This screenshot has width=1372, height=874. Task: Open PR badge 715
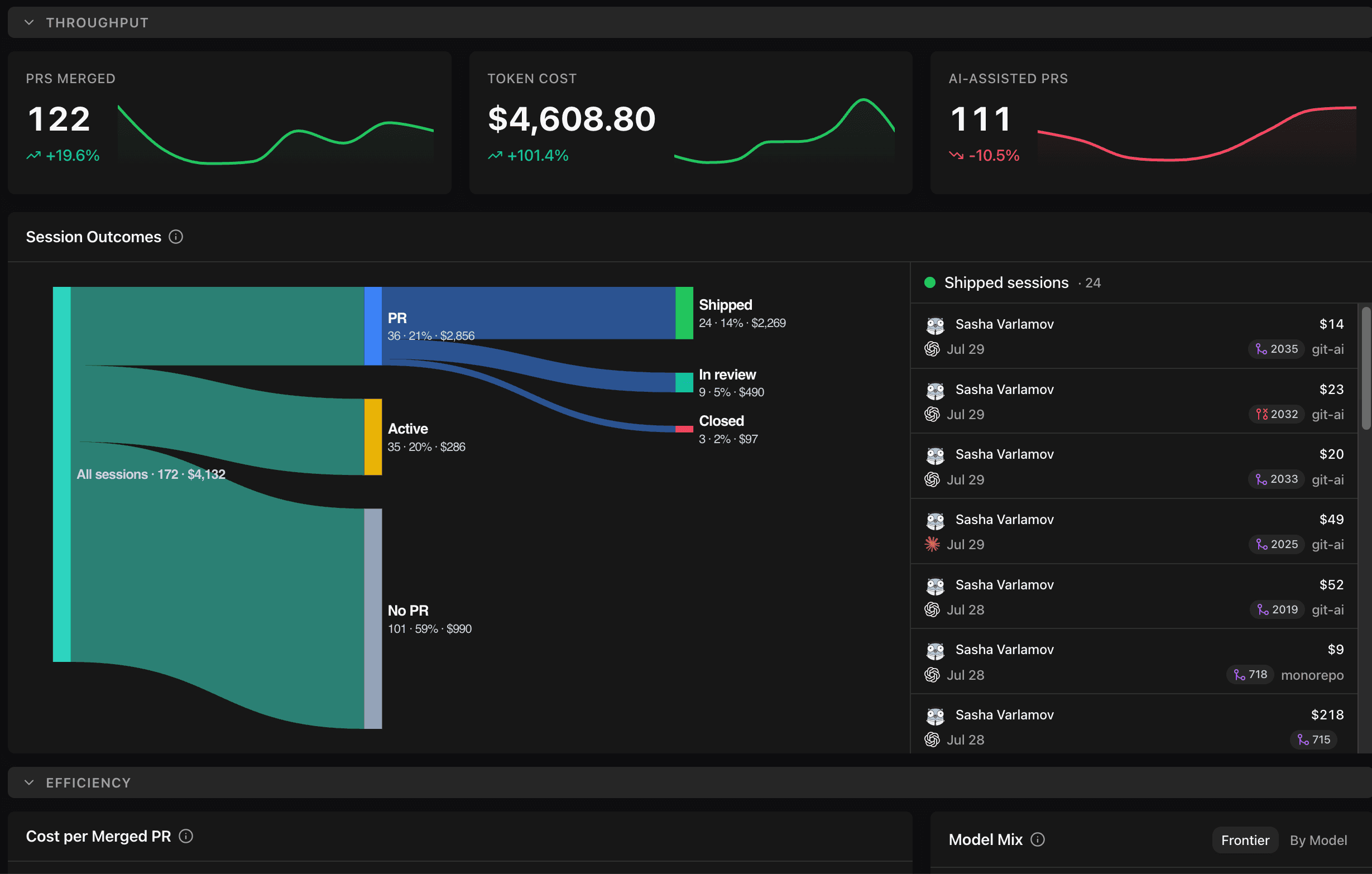[1313, 739]
